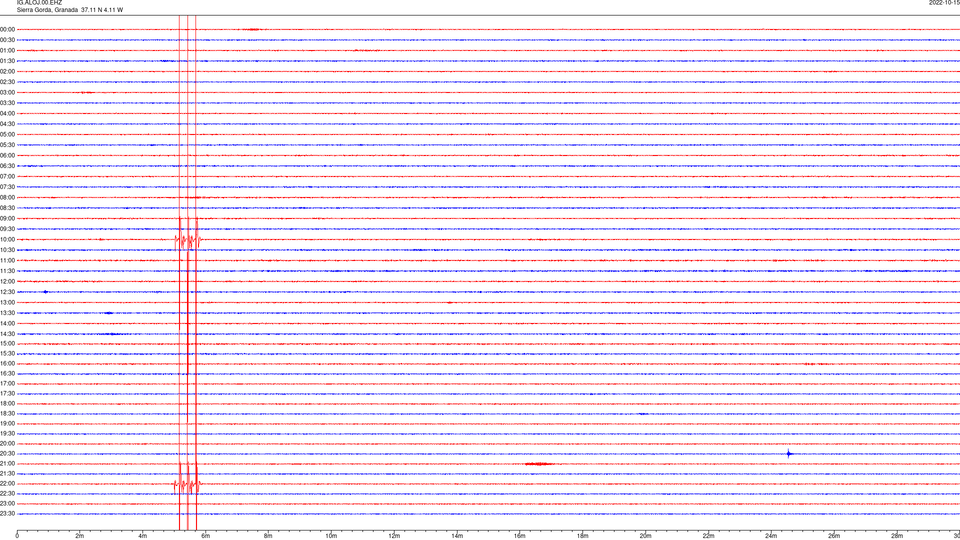960x540 pixels.
Task: Select the 10:00 trace time label
Action: [x=7, y=239]
